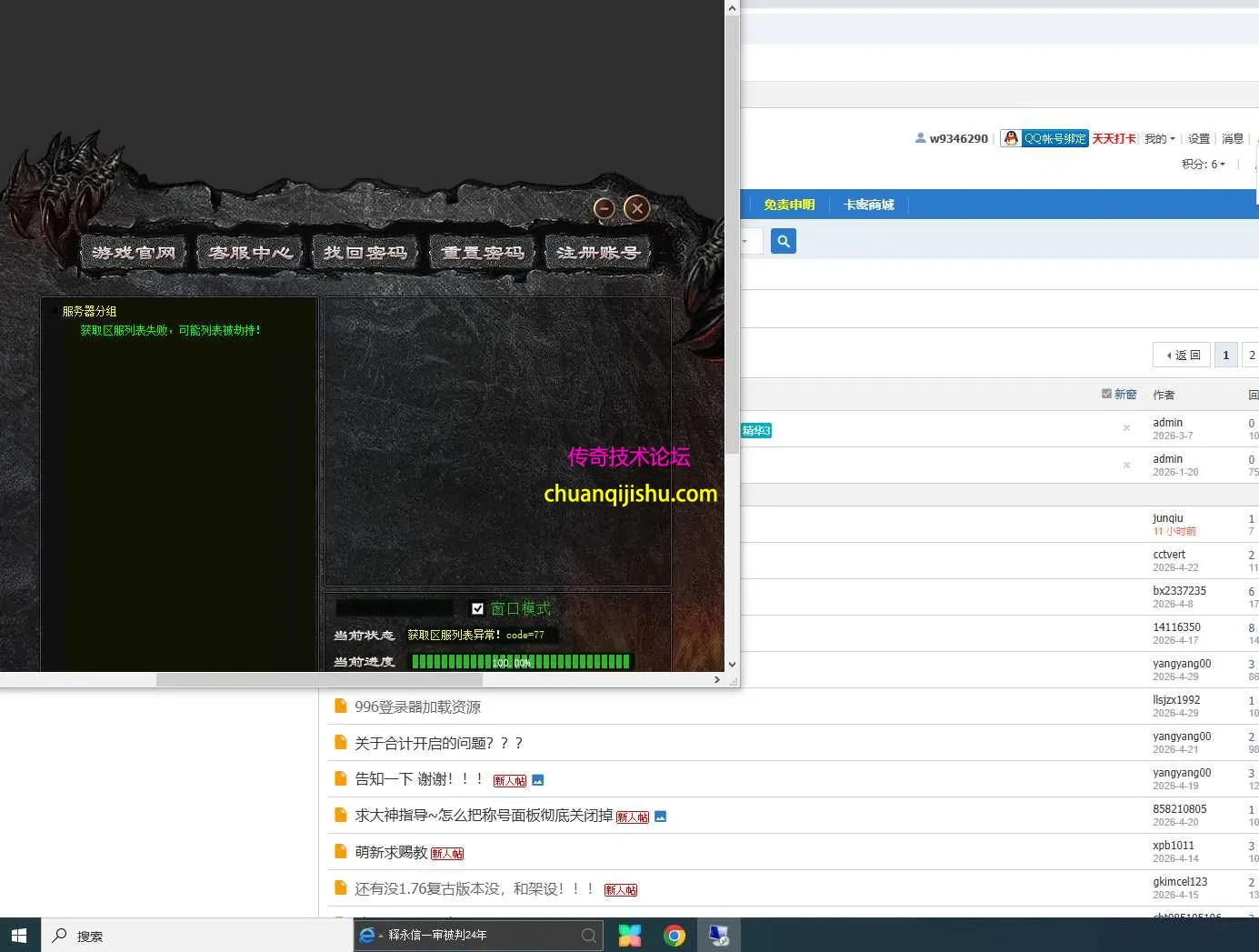The height and width of the screenshot is (952, 1259).
Task: Click the taskbar 搜索 search box
Action: click(x=196, y=935)
